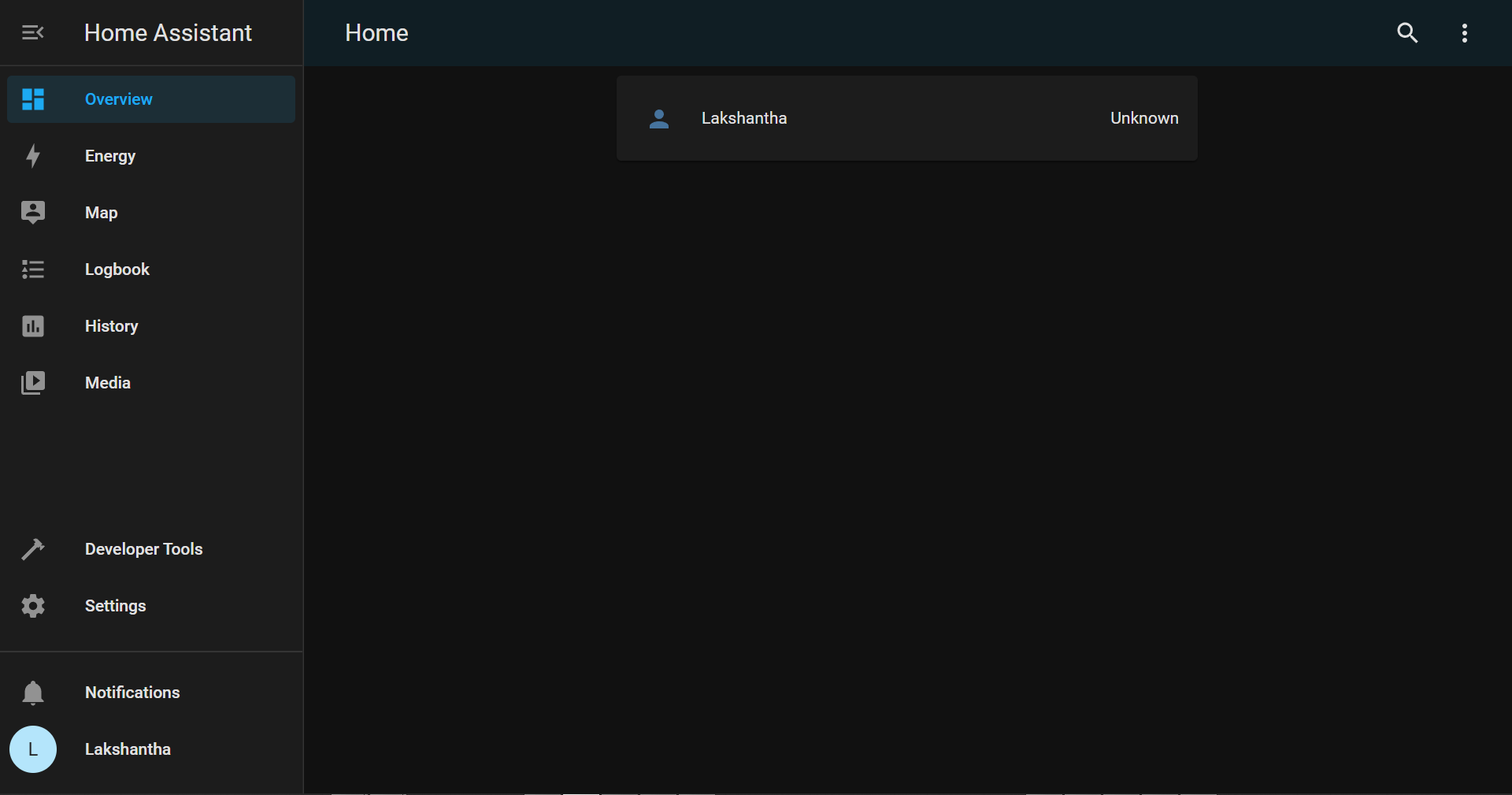
Task: Click the person icon on Lakshantha card
Action: point(659,118)
